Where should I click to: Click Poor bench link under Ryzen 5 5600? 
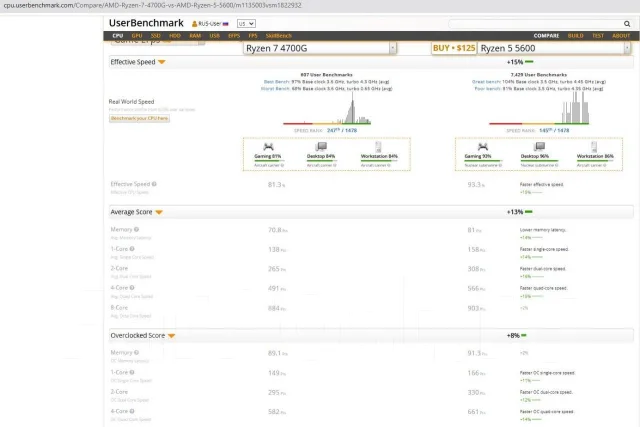coord(487,89)
